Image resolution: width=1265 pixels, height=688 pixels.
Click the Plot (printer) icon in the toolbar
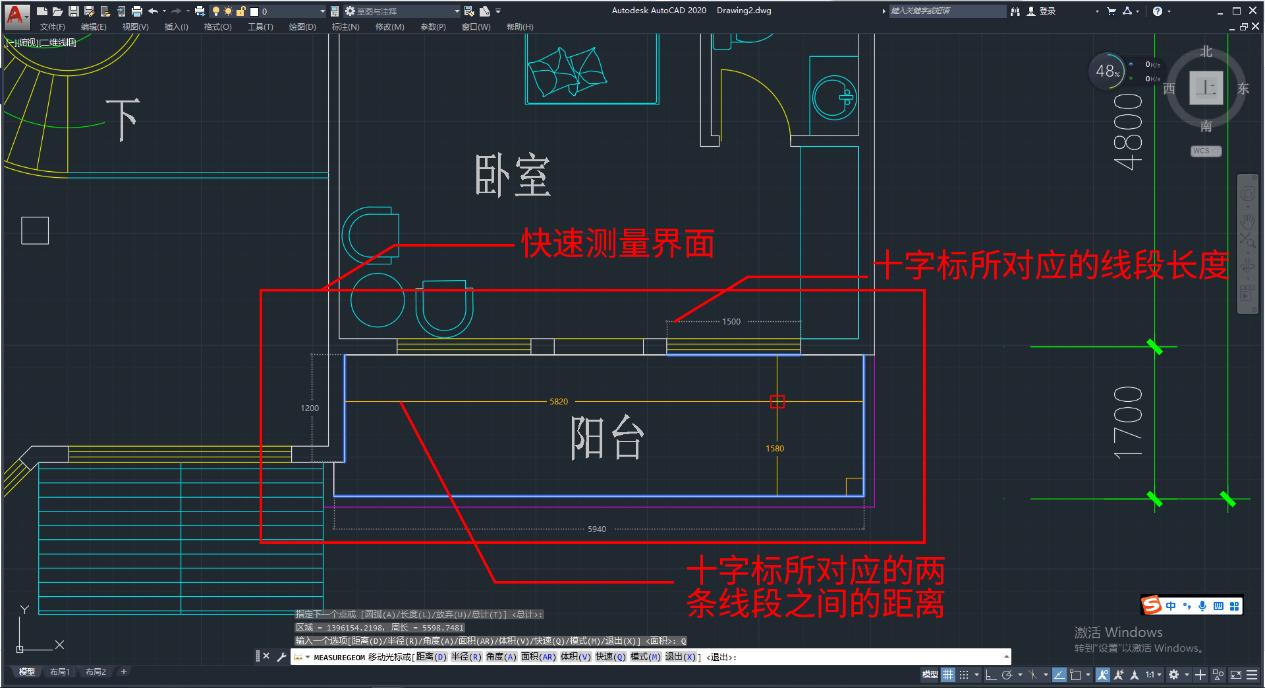click(137, 11)
